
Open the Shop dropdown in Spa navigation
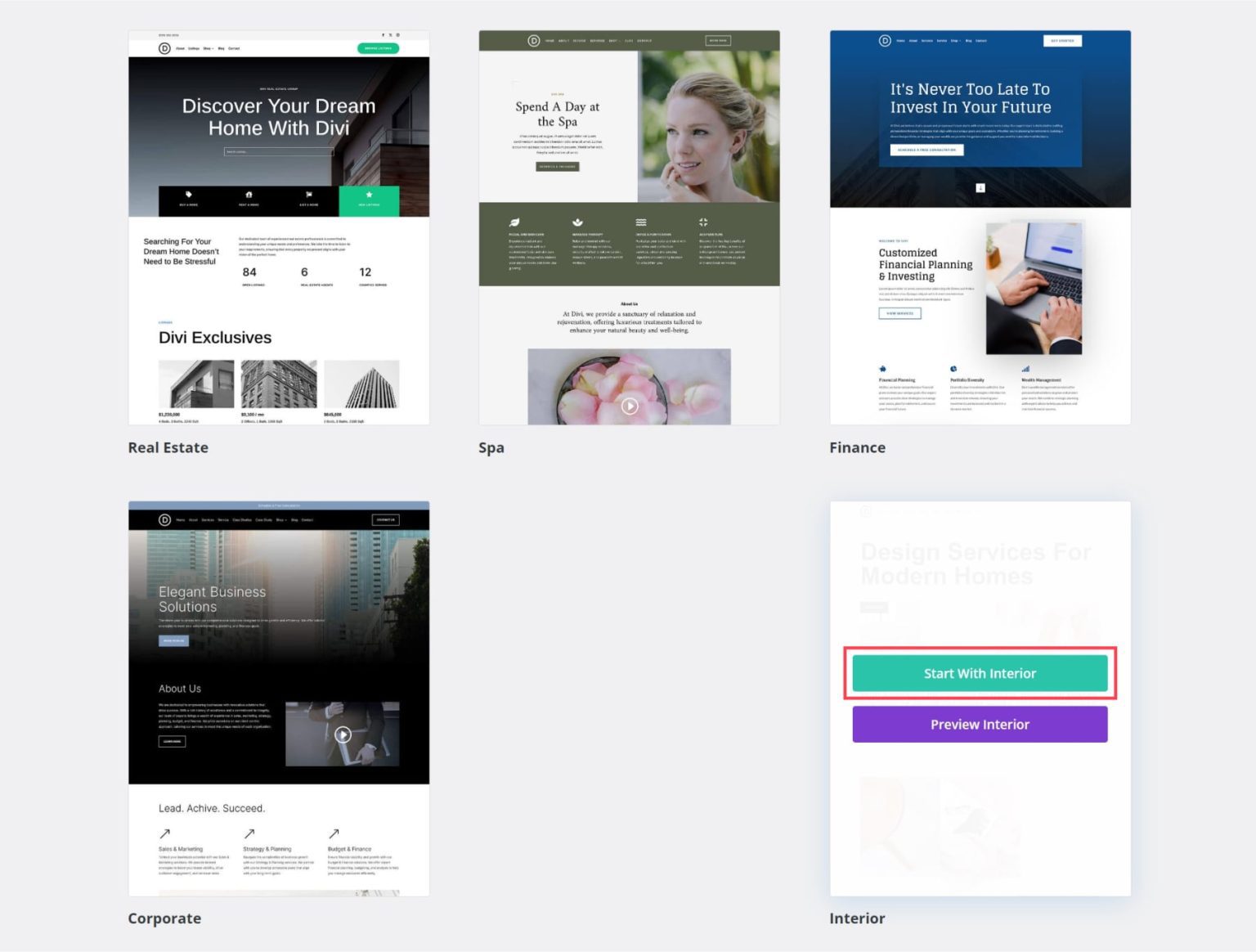pyautogui.click(x=612, y=40)
